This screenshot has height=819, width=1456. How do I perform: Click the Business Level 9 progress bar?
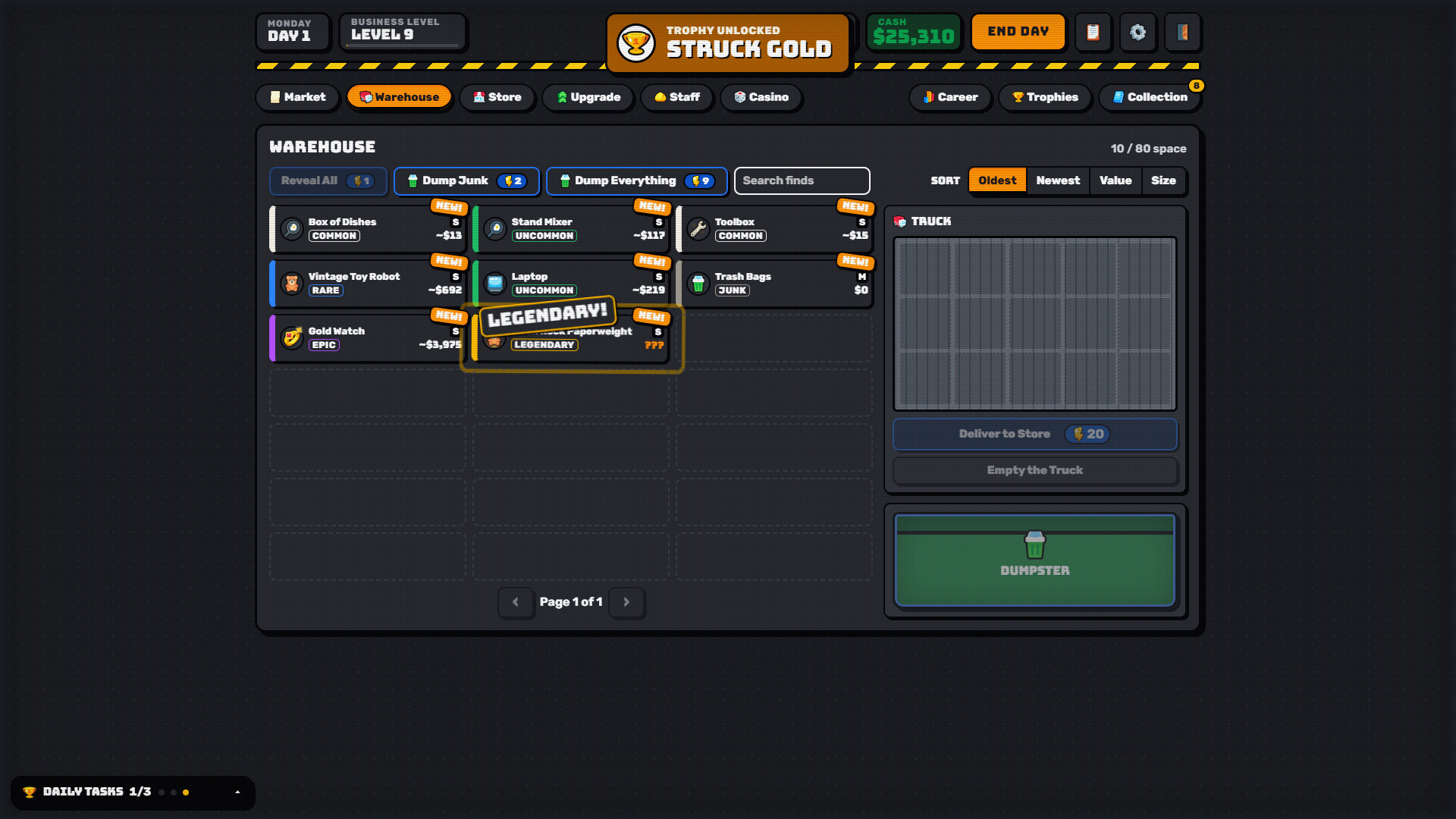(x=403, y=45)
